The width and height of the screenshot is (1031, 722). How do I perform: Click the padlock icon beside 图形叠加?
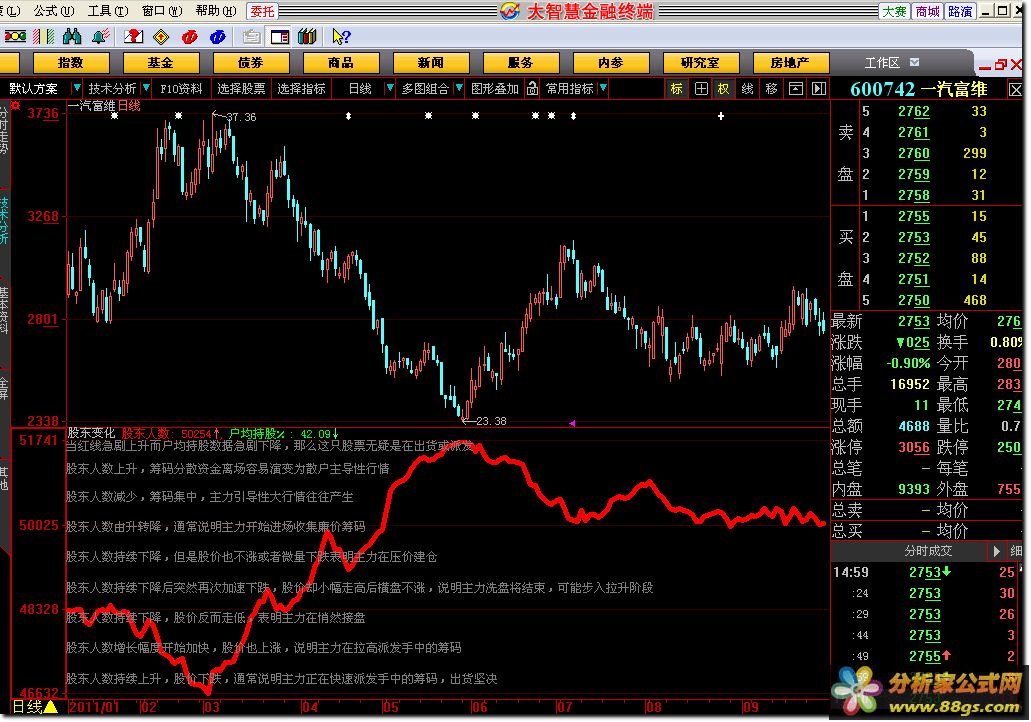533,88
